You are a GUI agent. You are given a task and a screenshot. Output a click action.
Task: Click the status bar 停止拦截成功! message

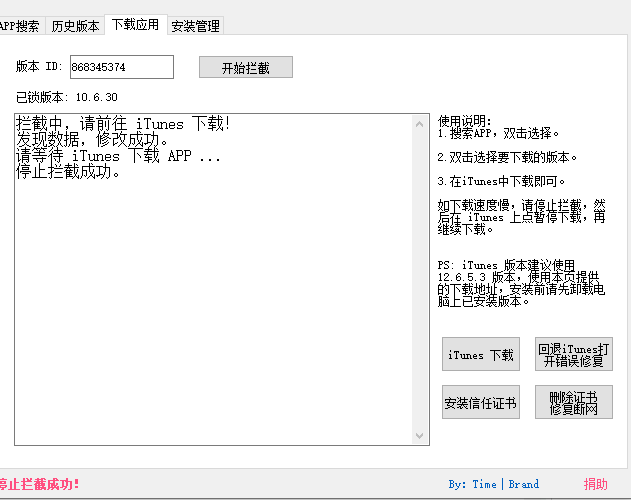[x=39, y=484]
